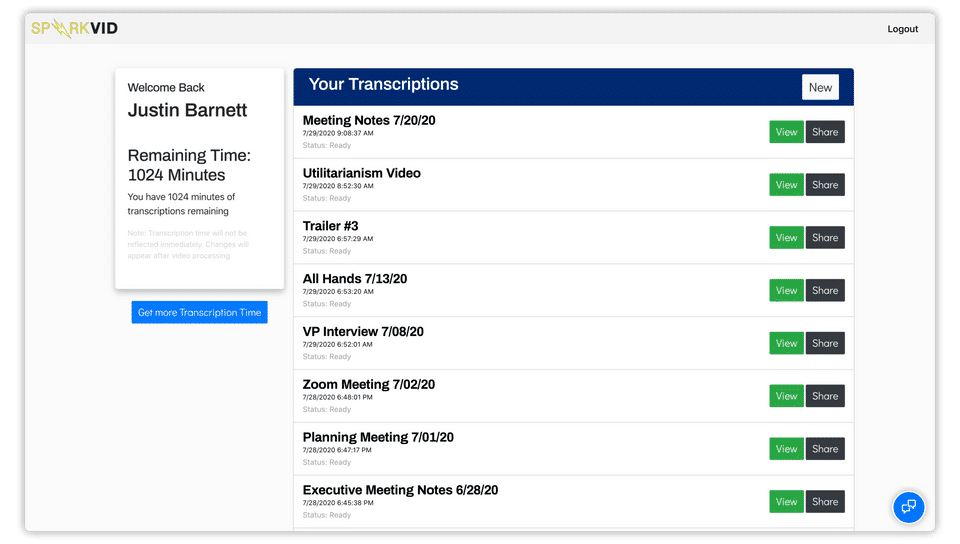View the Trailer #3 transcription
960x544 pixels.
point(786,237)
